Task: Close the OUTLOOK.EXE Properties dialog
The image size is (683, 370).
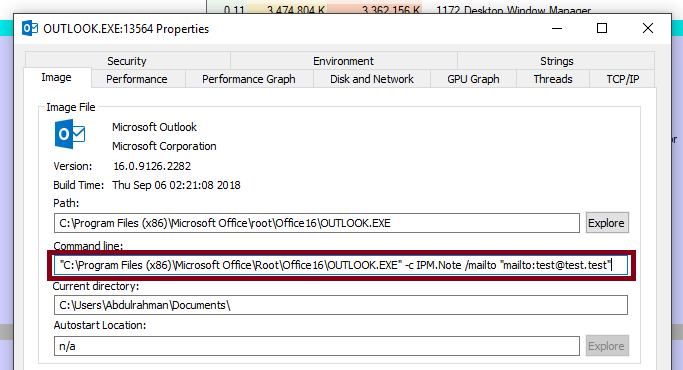Action: click(x=648, y=28)
